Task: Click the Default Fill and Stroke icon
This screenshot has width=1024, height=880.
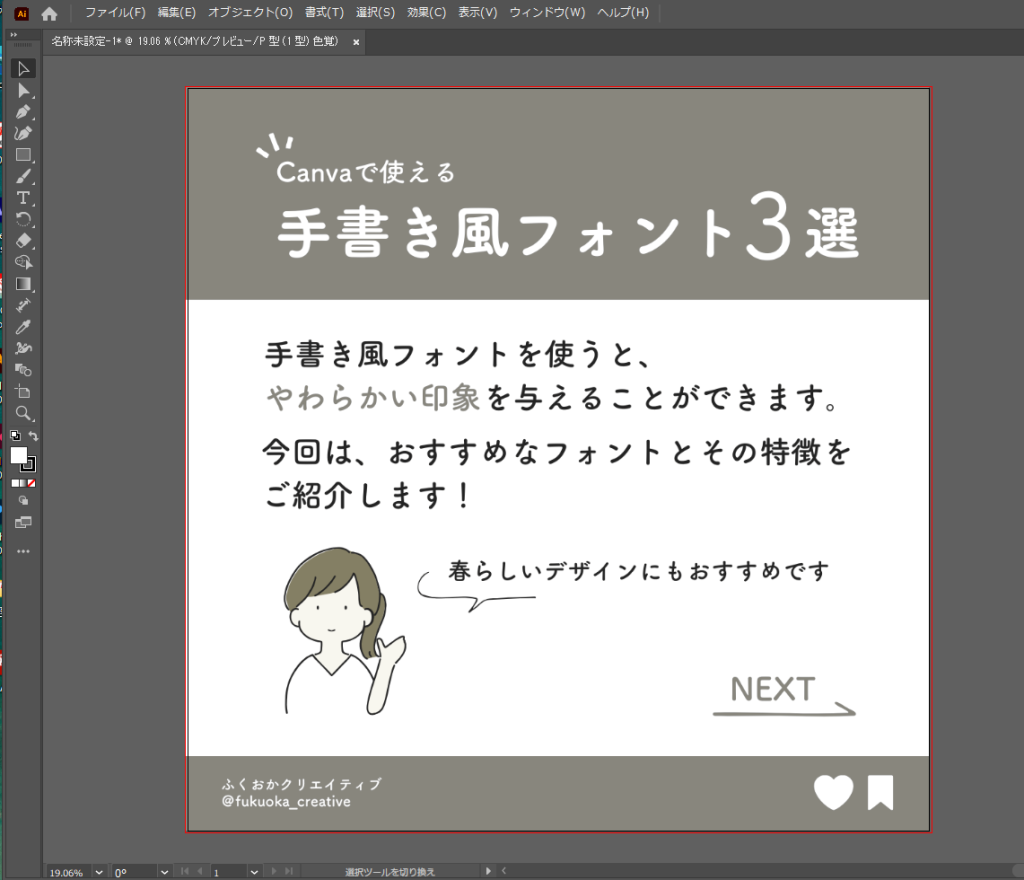Action: pos(16,435)
